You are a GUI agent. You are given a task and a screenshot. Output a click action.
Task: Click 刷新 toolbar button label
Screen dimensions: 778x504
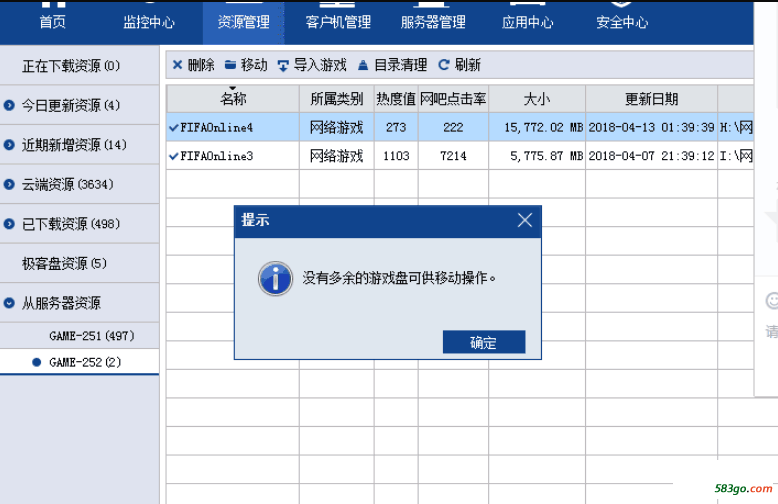click(467, 65)
